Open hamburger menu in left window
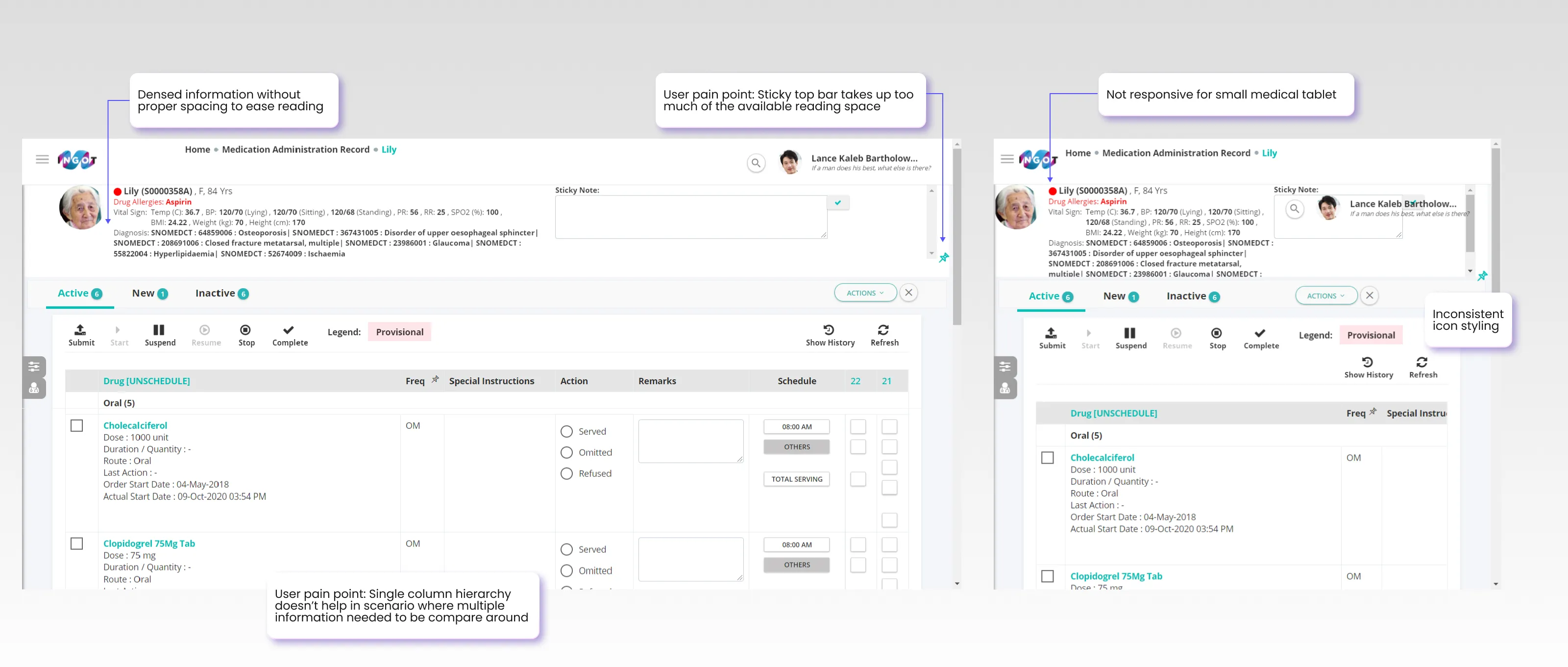The width and height of the screenshot is (1568, 667). point(42,159)
